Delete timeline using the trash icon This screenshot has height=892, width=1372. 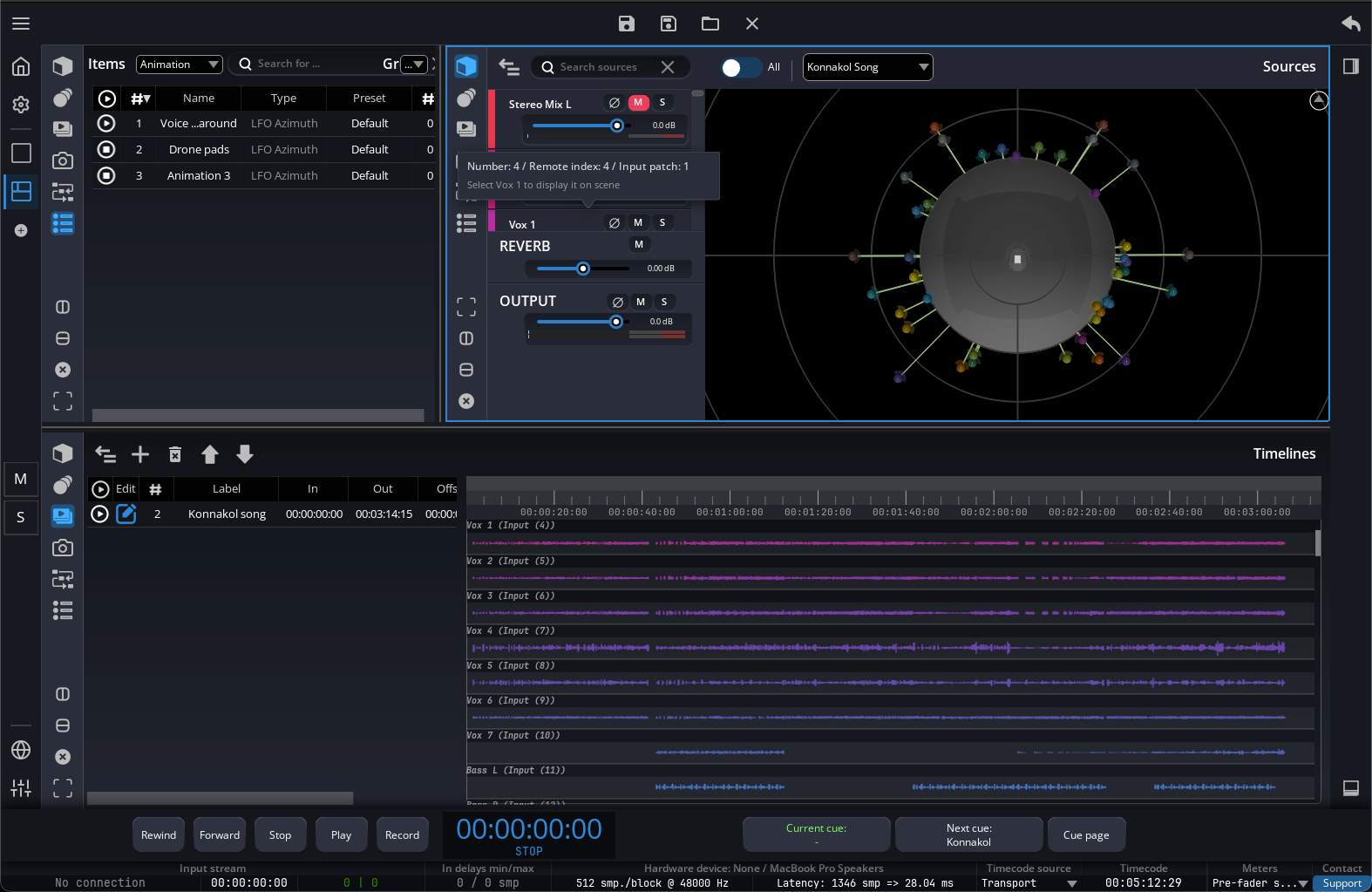[x=175, y=454]
